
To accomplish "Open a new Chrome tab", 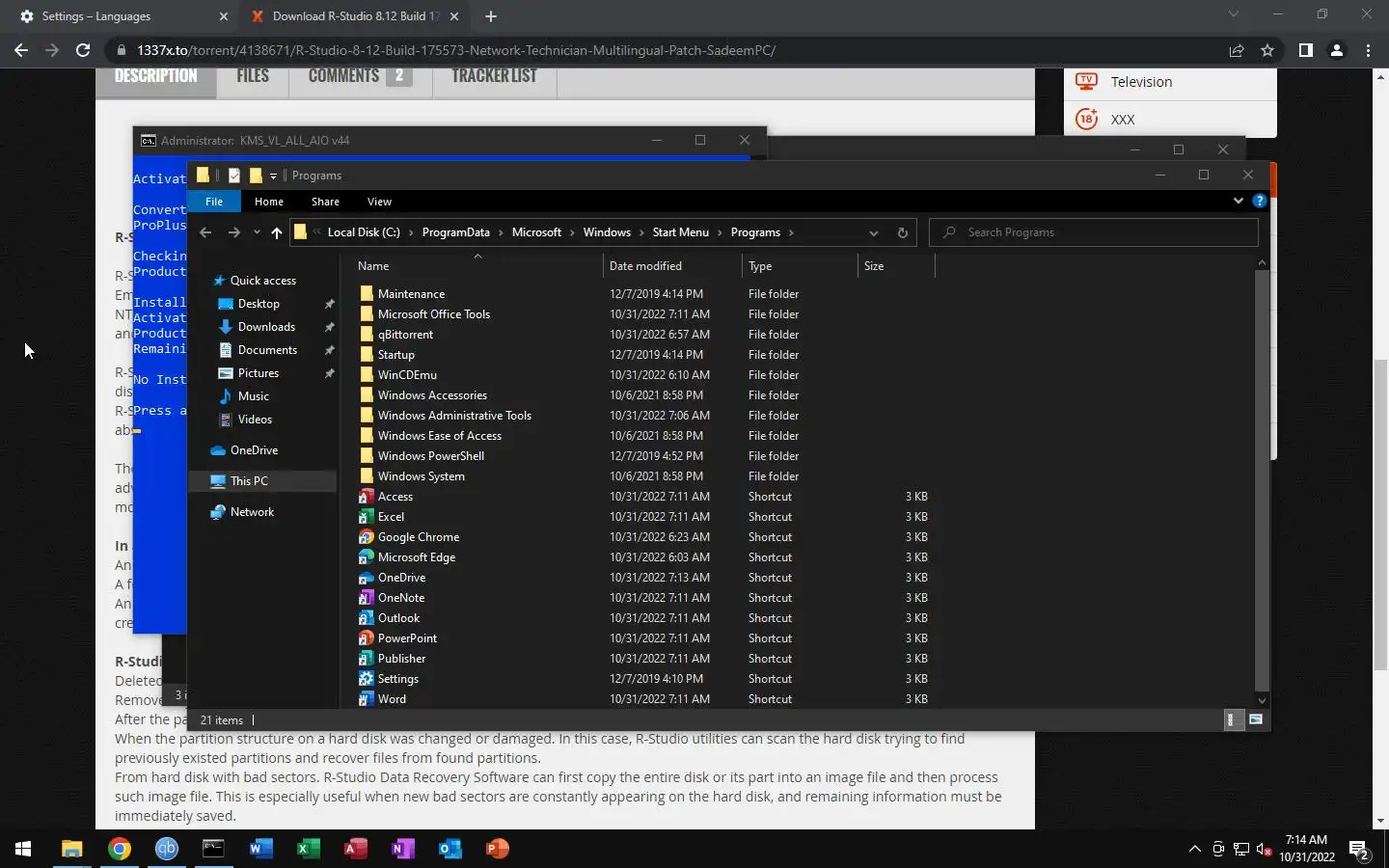I will (491, 16).
